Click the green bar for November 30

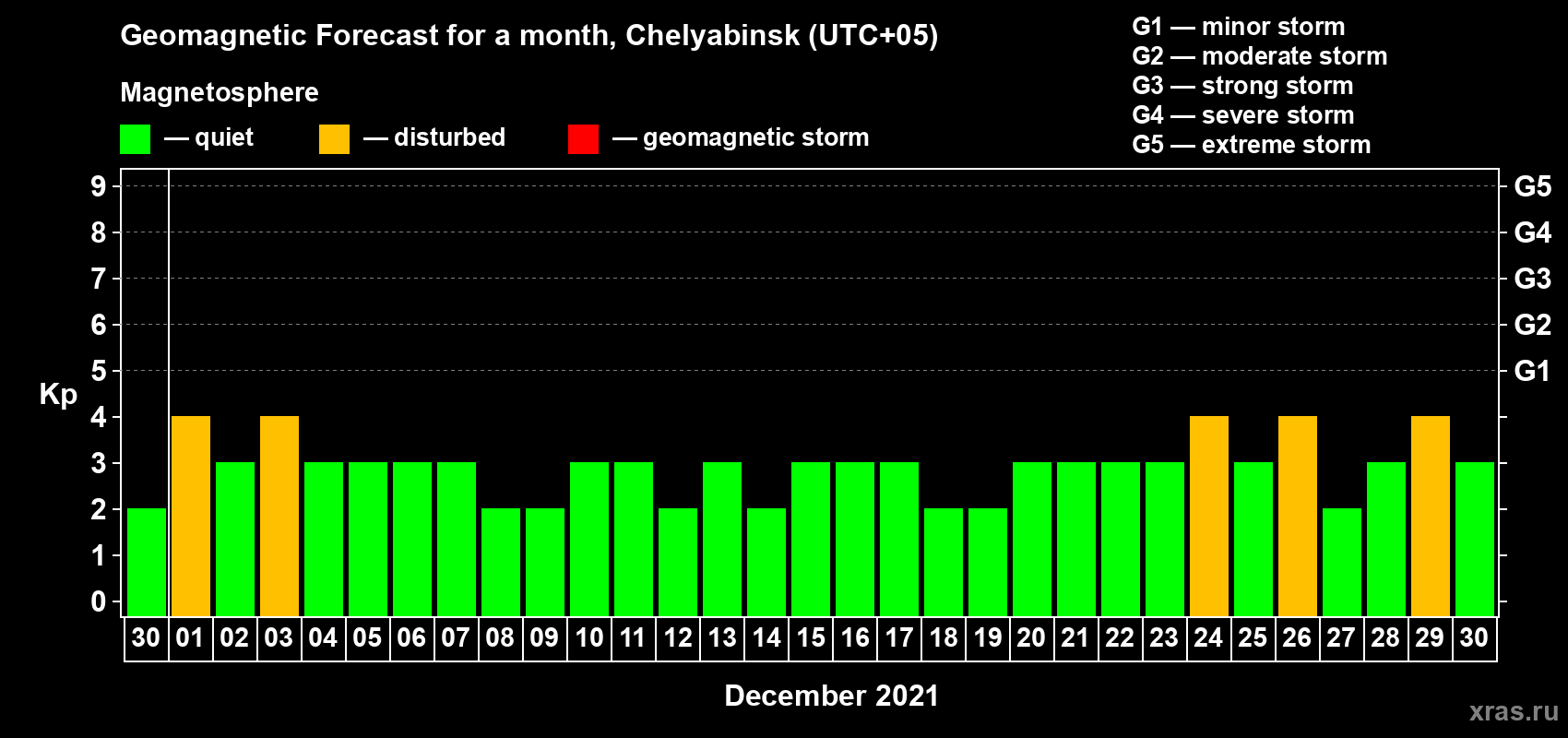[x=147, y=562]
